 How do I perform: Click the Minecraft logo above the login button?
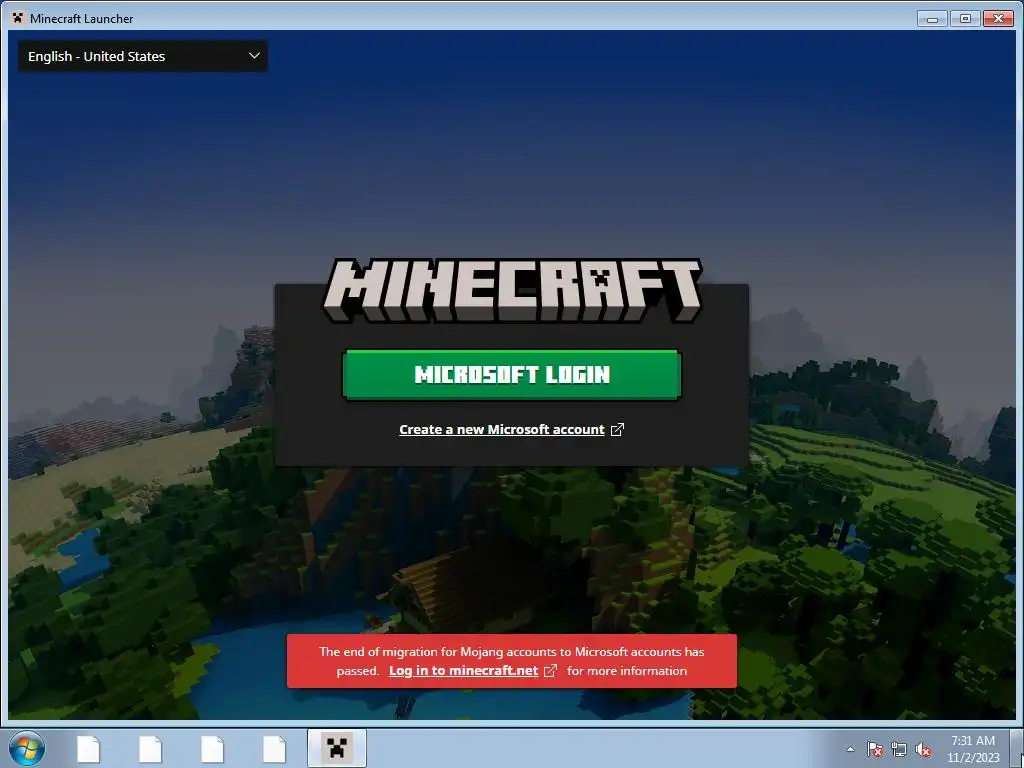pos(512,291)
